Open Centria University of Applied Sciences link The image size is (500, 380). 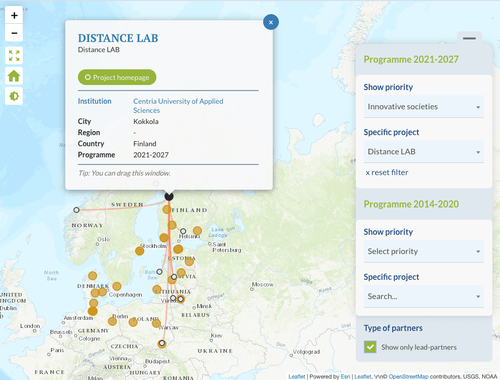click(178, 106)
